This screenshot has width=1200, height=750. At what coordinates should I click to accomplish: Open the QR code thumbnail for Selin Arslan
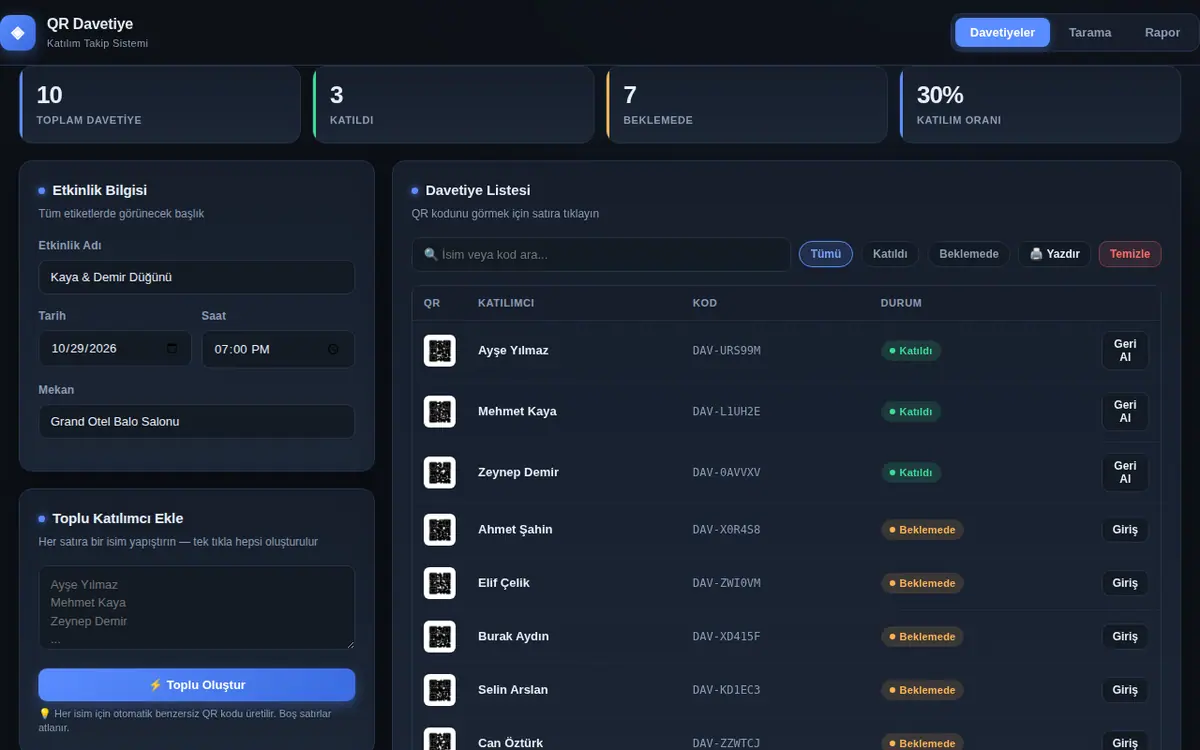440,690
